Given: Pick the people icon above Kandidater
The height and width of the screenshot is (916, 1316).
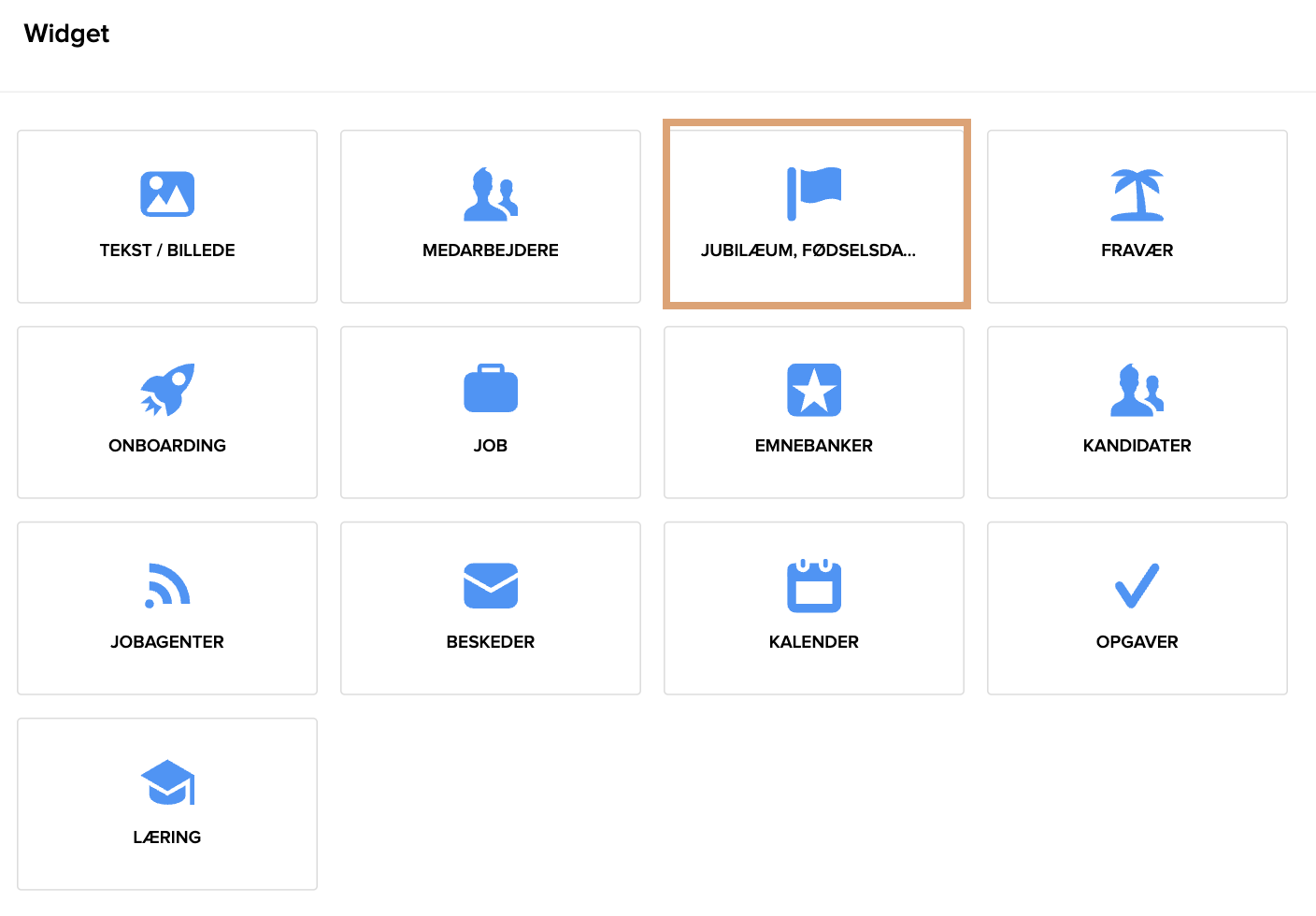Looking at the screenshot, I should [1137, 390].
